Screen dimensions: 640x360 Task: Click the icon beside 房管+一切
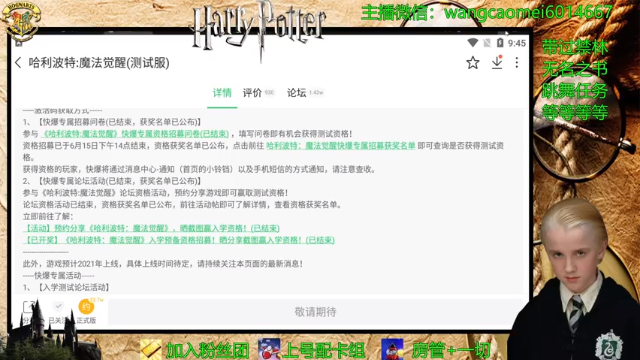[392, 349]
